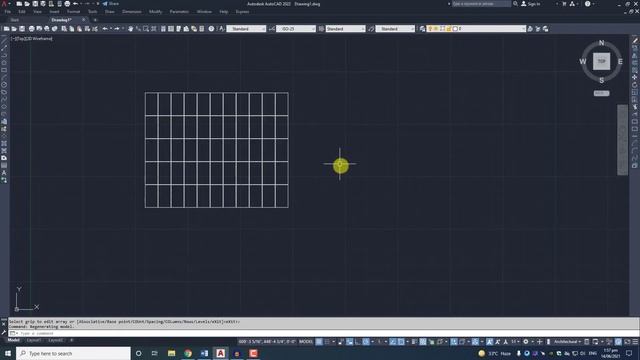This screenshot has width=640, height=360.
Task: Open the Draw menu
Action: [110, 12]
